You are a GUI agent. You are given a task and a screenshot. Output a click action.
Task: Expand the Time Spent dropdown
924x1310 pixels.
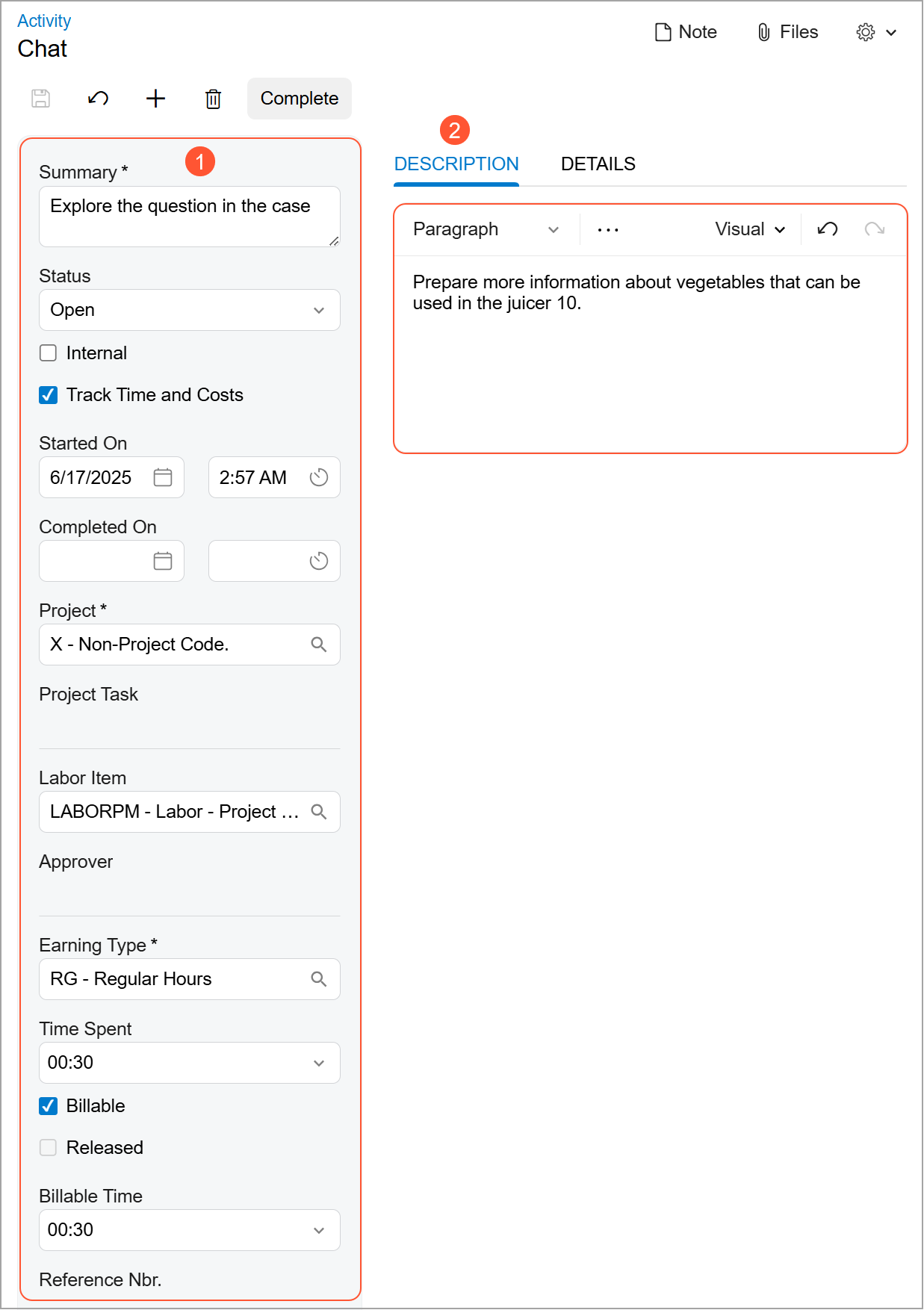[x=190, y=1063]
